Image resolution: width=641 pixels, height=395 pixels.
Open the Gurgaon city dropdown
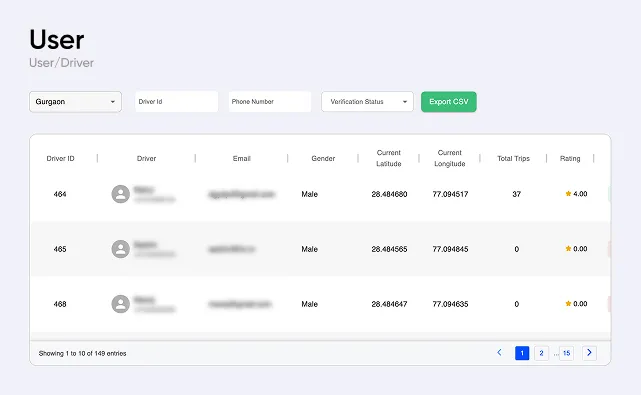[75, 102]
